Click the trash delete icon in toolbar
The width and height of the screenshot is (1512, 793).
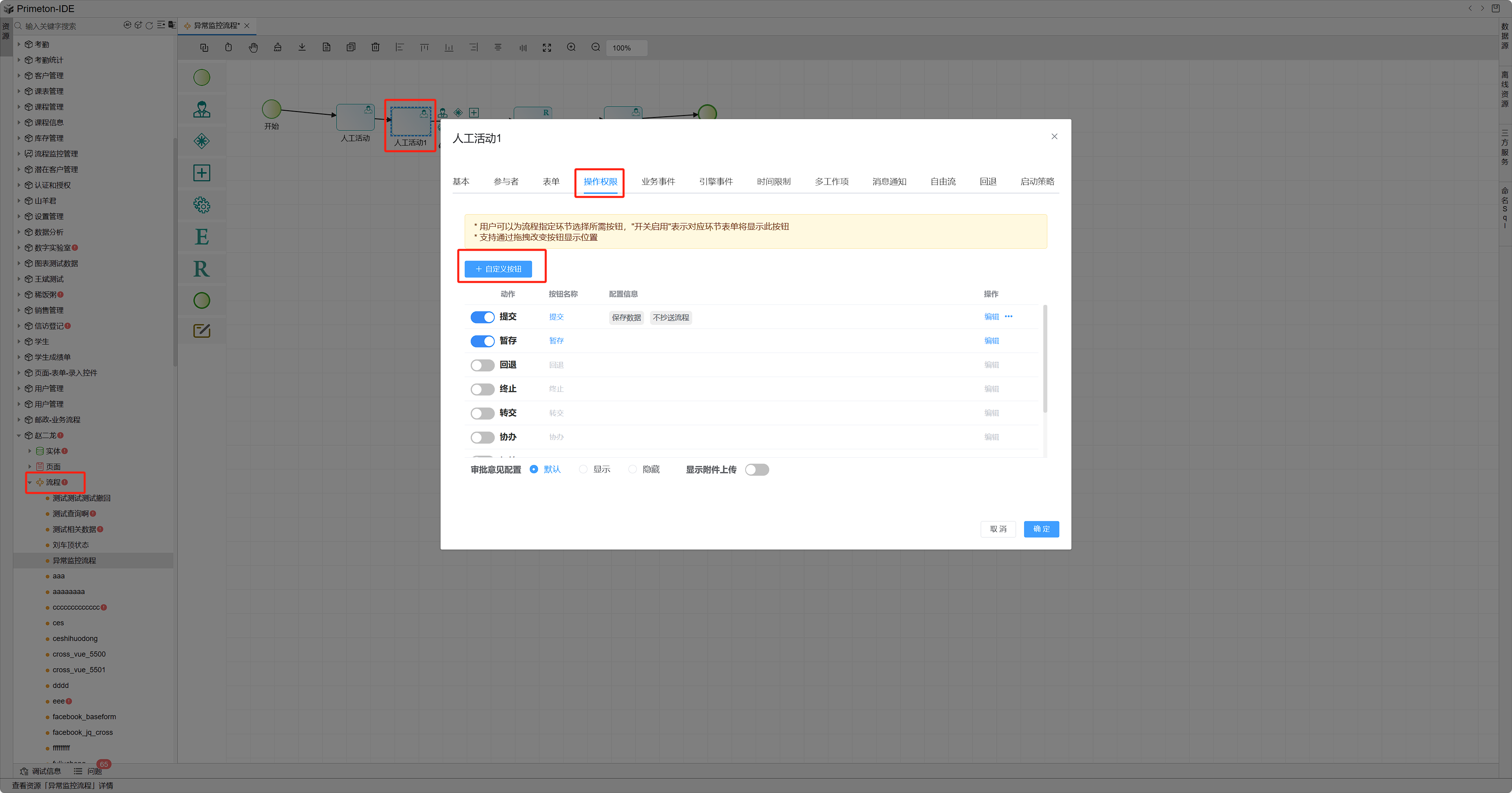point(375,47)
